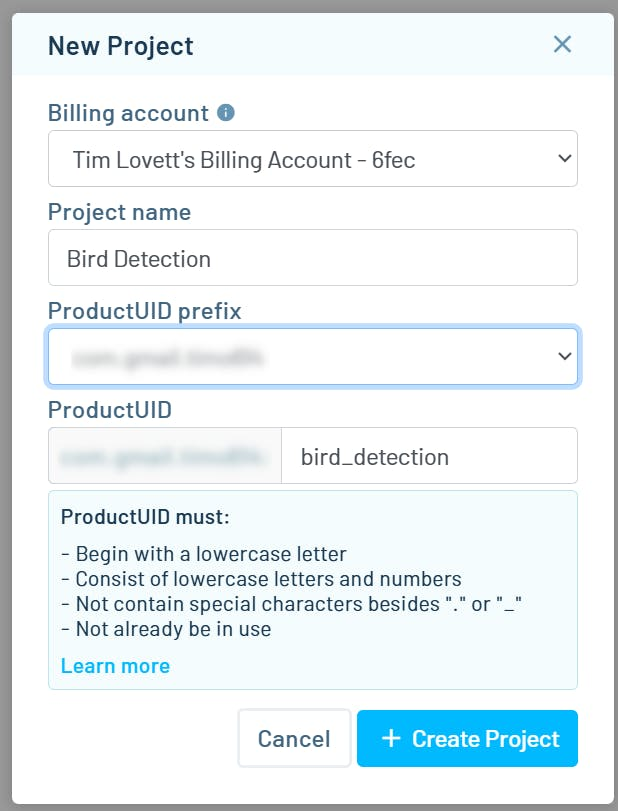
Task: Open the Learn more link
Action: (x=115, y=666)
